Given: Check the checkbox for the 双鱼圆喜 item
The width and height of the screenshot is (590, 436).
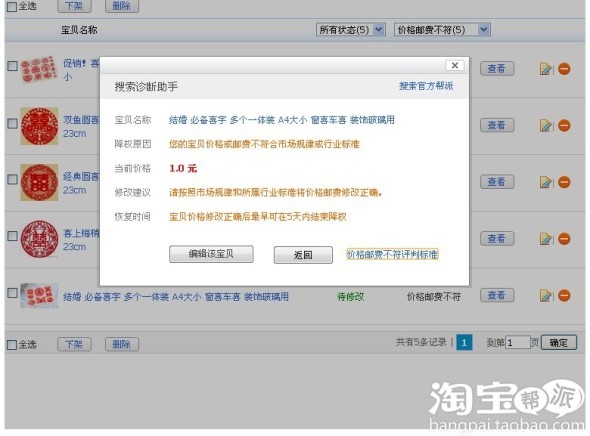Looking at the screenshot, I should tap(12, 123).
